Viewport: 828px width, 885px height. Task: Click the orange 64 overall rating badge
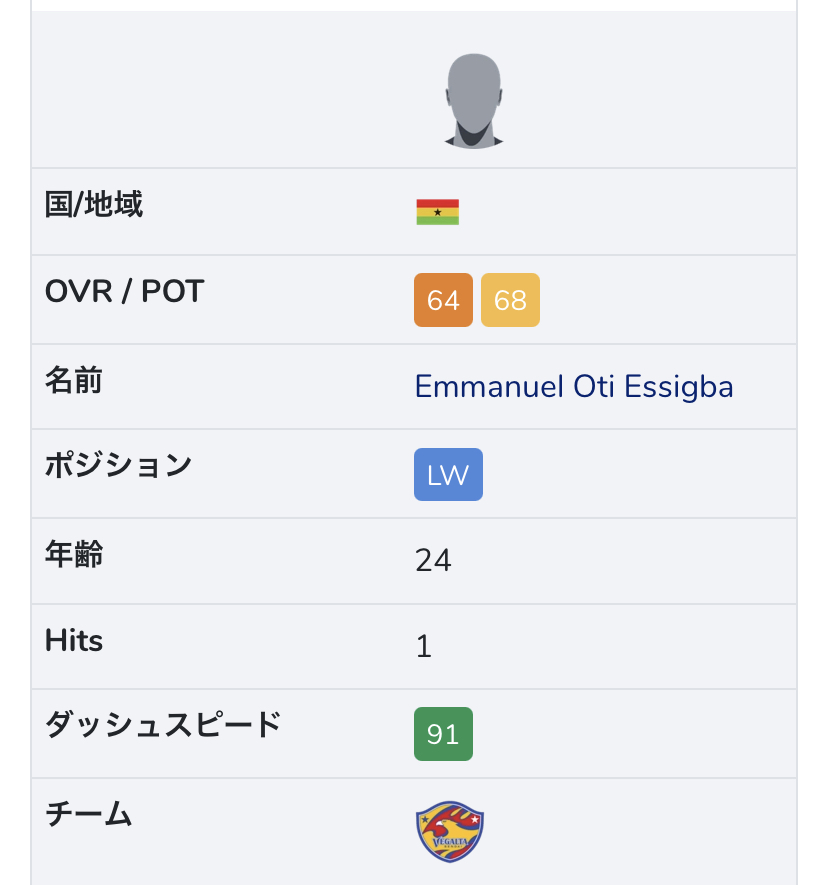click(443, 300)
